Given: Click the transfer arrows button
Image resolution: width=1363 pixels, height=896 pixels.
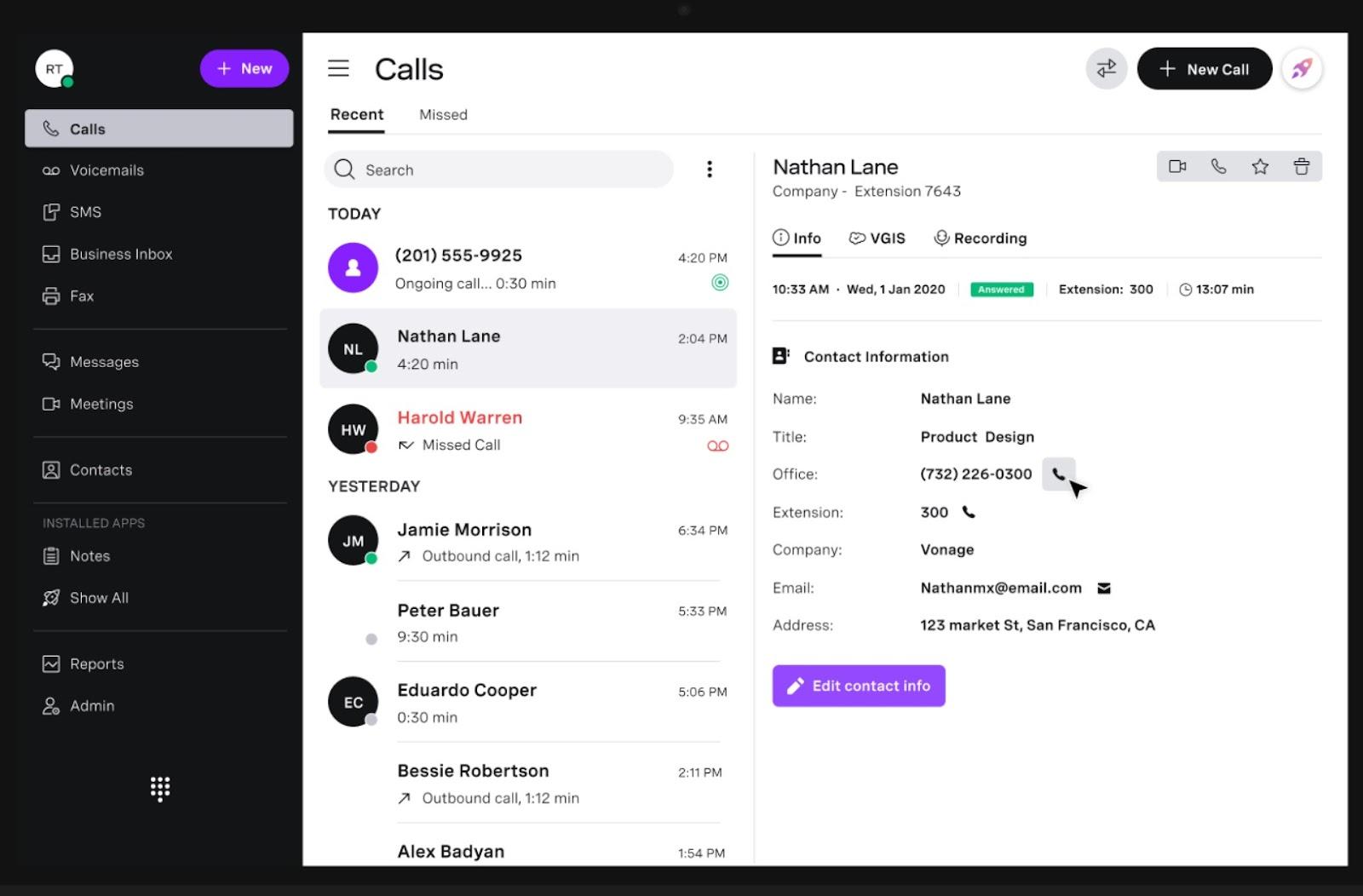Looking at the screenshot, I should [x=1107, y=69].
